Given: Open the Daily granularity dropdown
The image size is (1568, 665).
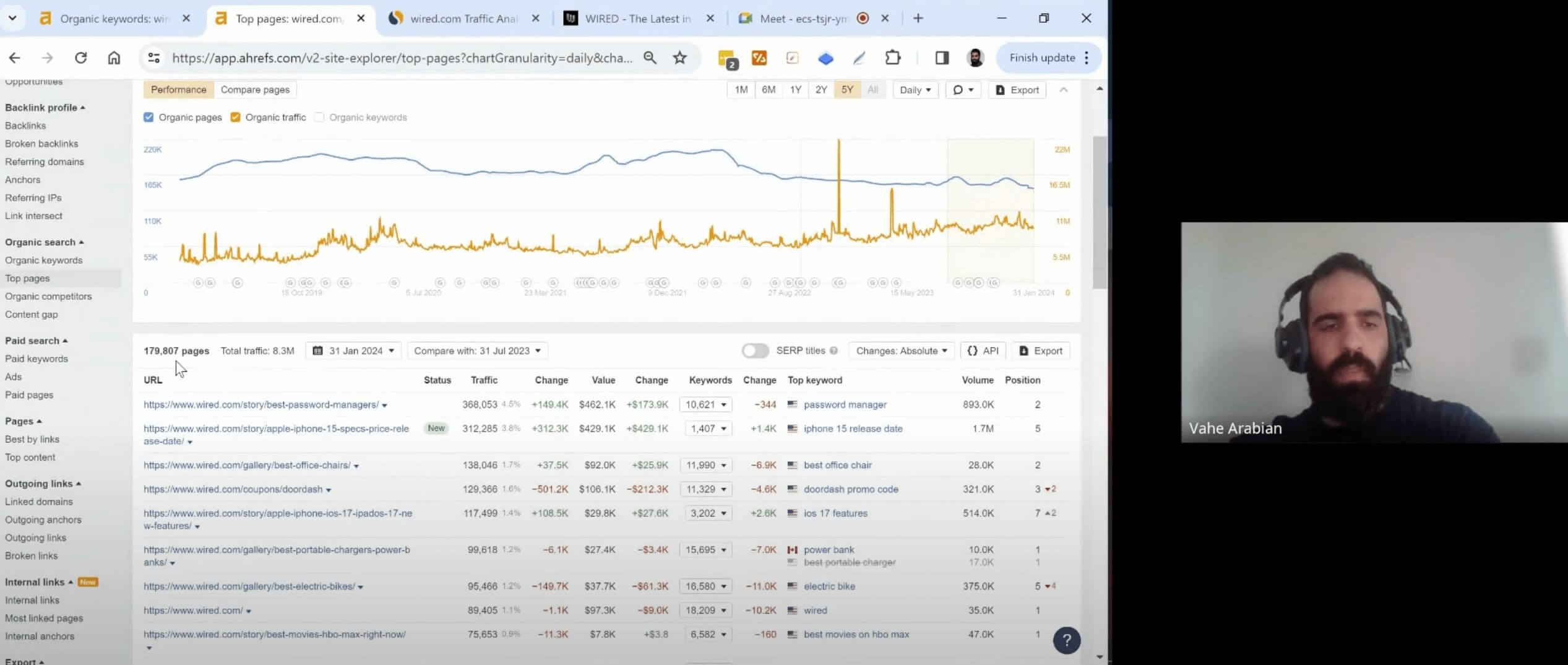Looking at the screenshot, I should coord(915,90).
